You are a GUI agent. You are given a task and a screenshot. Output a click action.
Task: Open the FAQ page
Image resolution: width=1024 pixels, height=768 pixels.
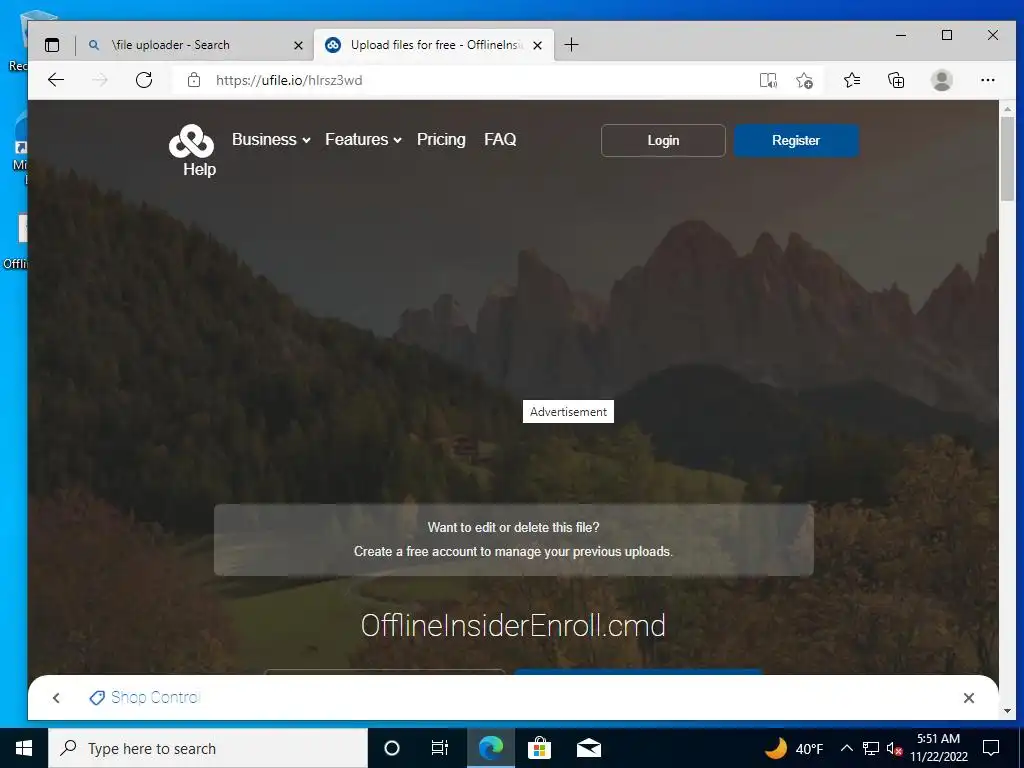click(x=500, y=139)
